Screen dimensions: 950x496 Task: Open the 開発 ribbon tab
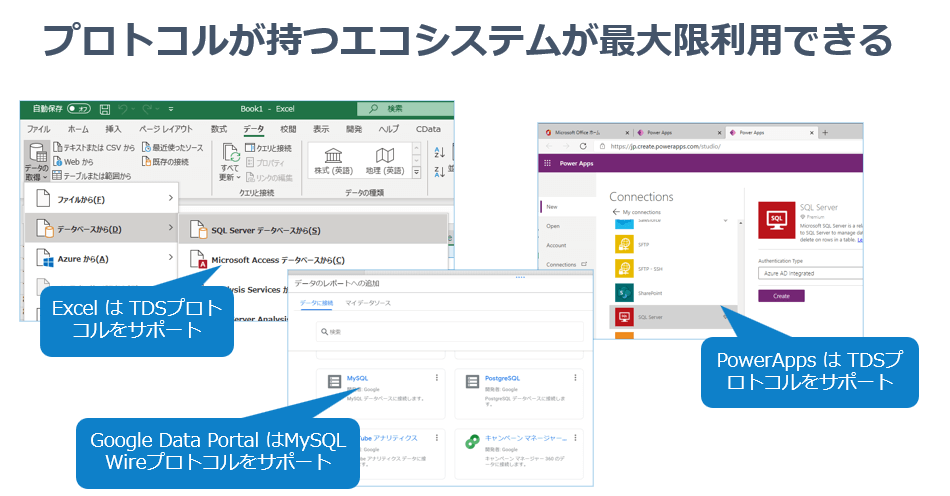pos(354,129)
